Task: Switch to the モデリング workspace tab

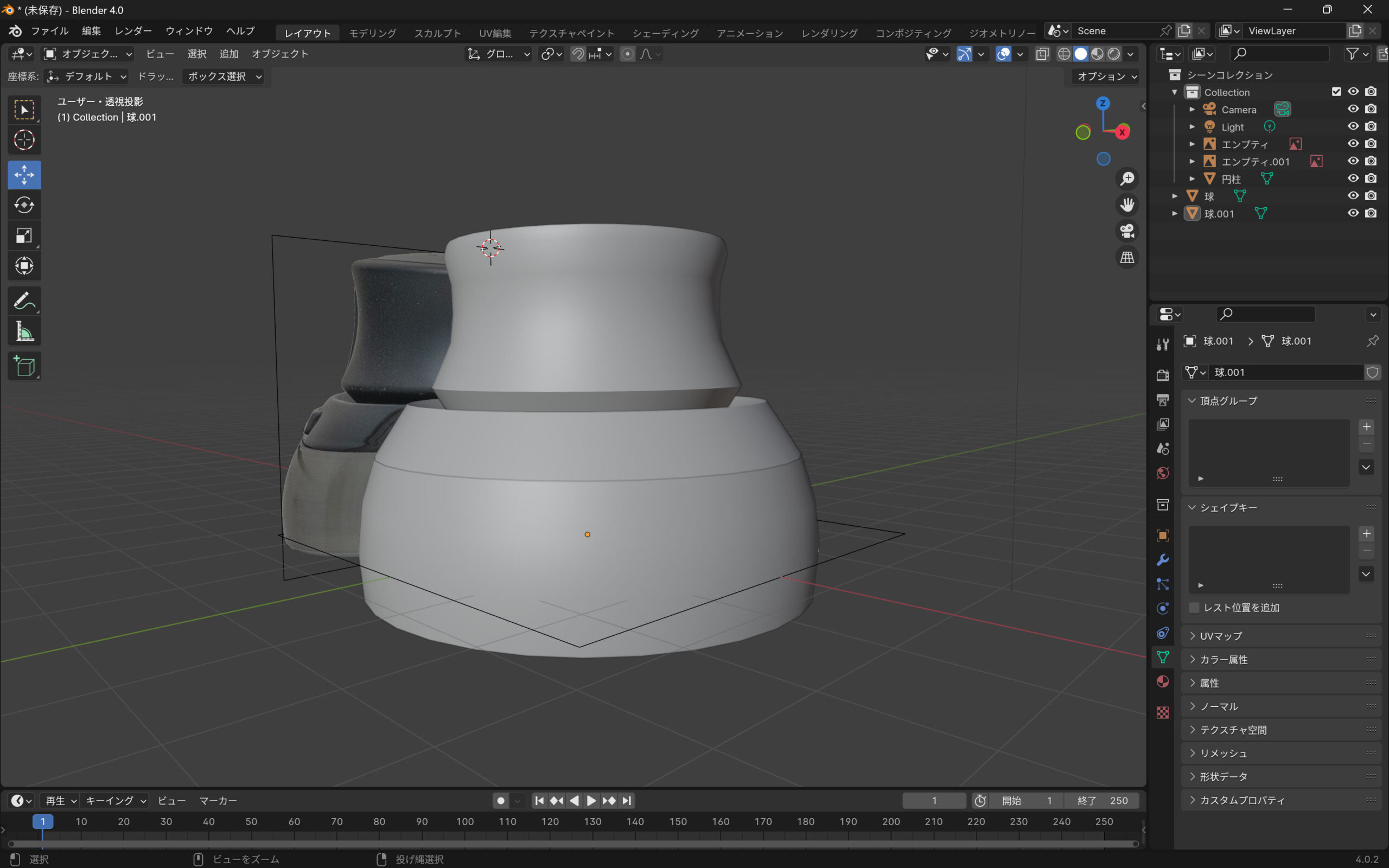Action: 373,33
